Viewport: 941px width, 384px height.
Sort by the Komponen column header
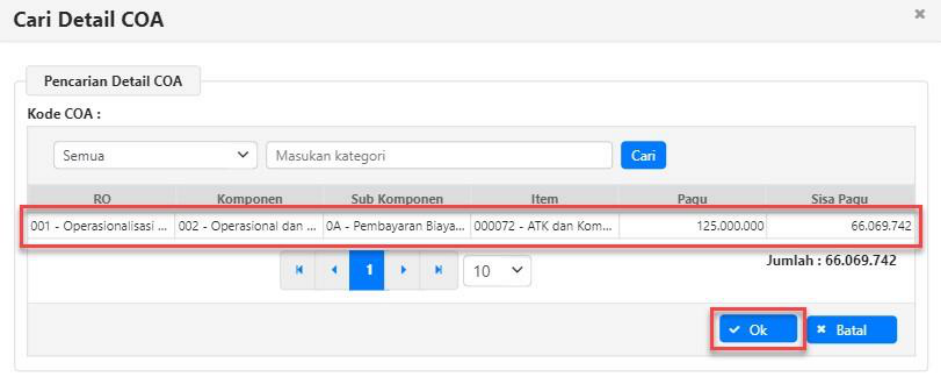point(249,199)
